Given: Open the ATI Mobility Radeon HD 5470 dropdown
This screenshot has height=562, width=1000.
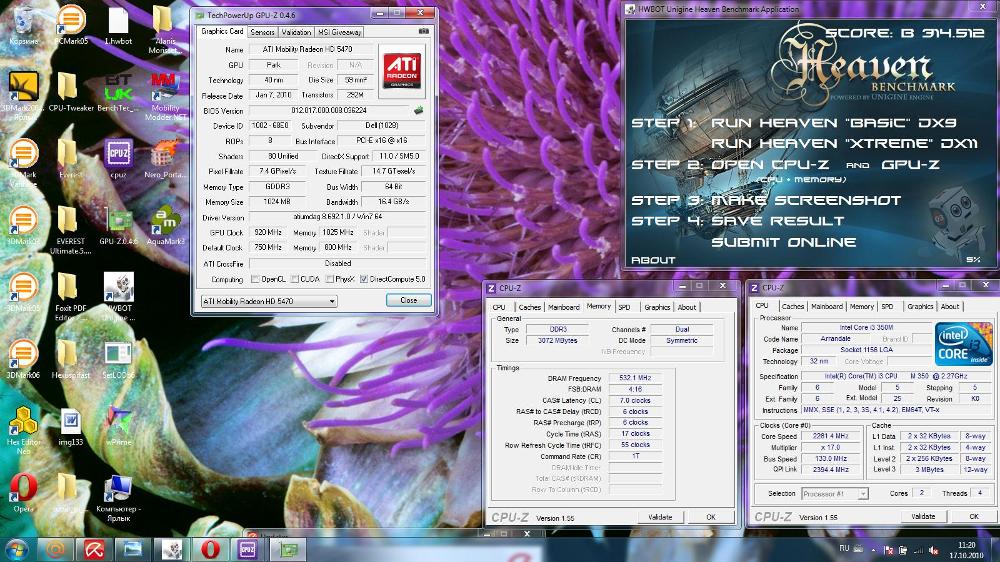Looking at the screenshot, I should [269, 301].
